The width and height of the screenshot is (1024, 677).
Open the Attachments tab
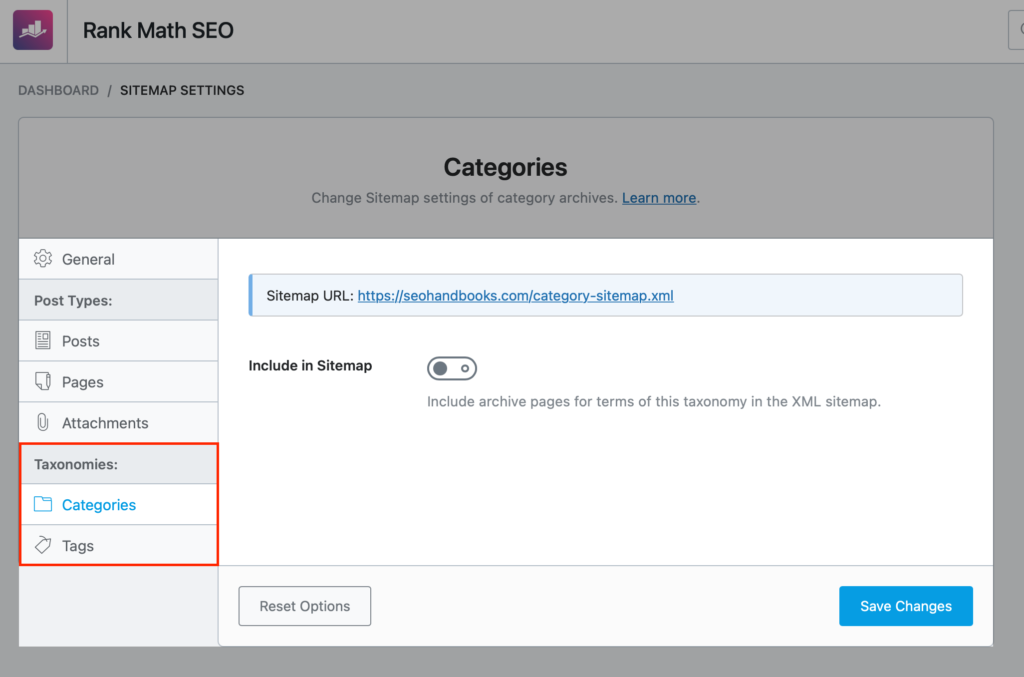(x=118, y=423)
